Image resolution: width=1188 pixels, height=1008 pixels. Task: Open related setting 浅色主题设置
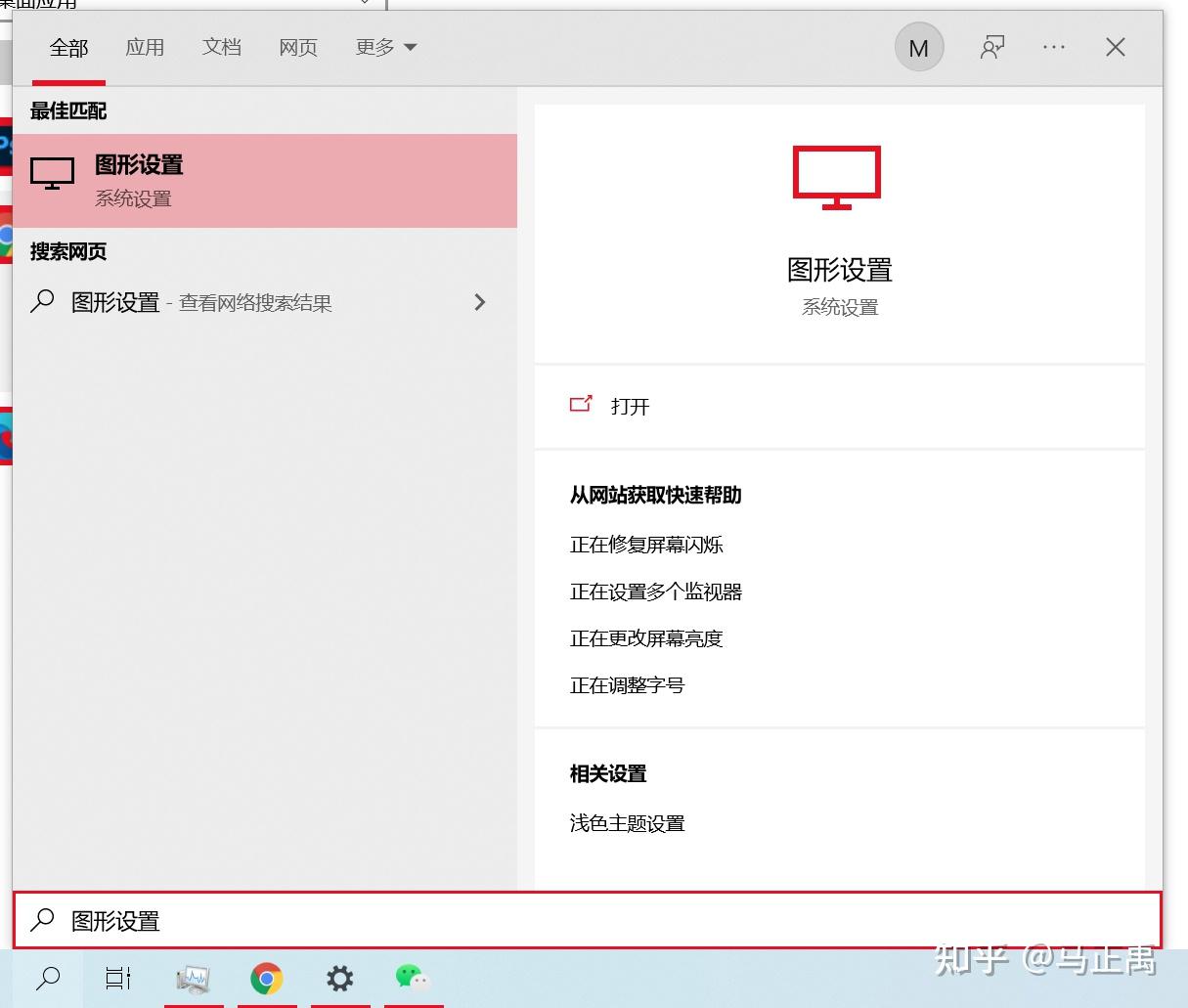[627, 823]
